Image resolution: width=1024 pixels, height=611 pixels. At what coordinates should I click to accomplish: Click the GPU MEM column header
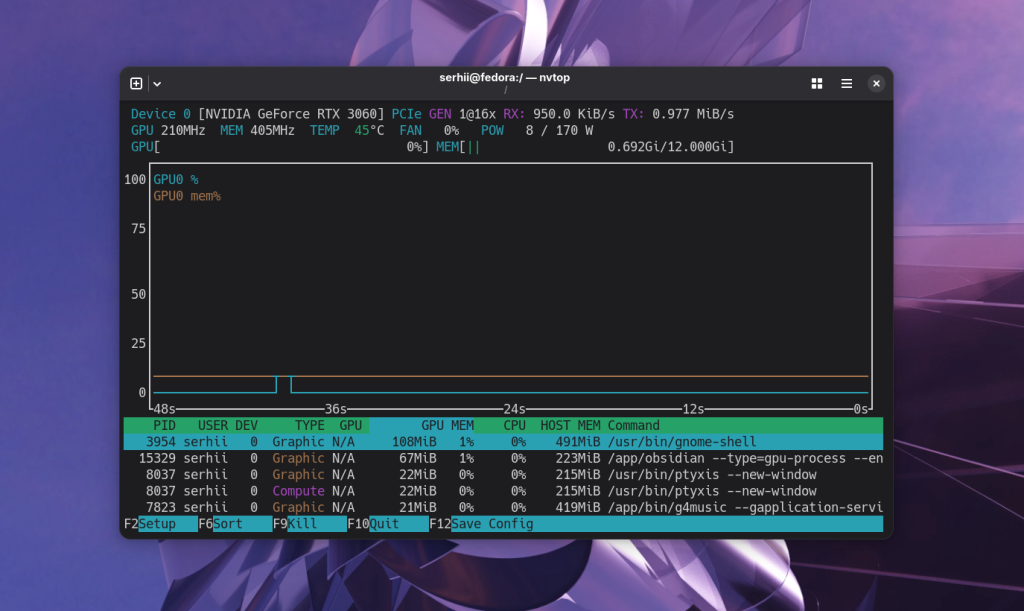click(x=447, y=426)
